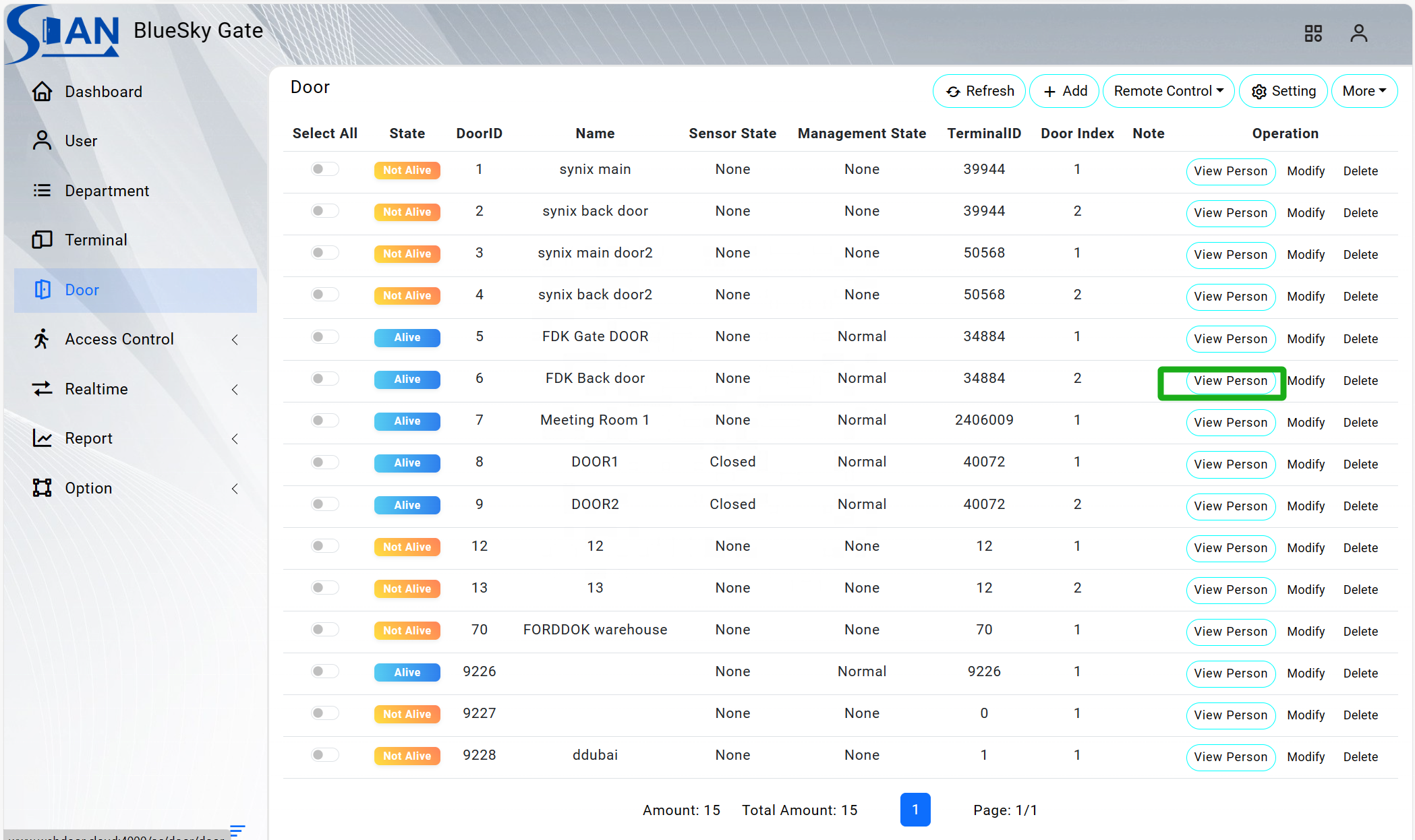
Task: Click the Terminal icon in the sidebar
Action: click(42, 239)
